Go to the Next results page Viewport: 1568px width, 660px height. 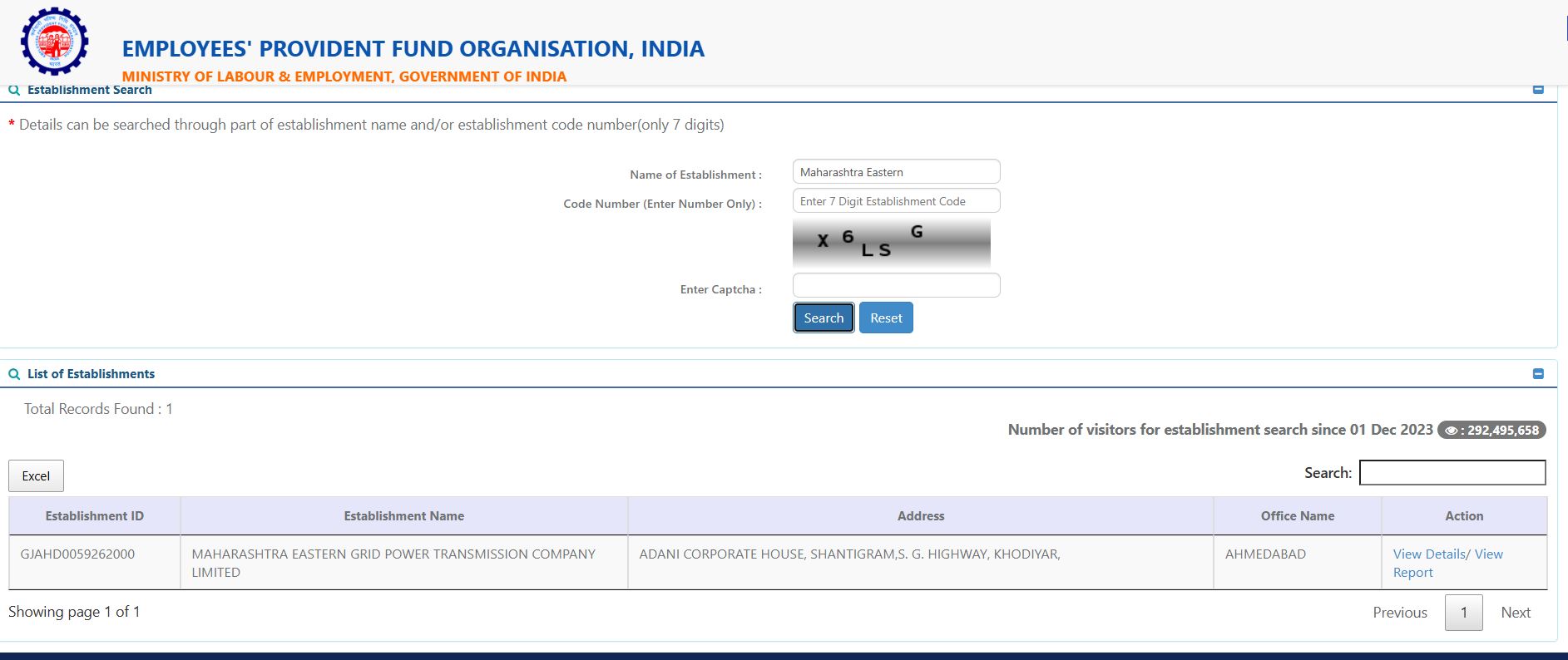tap(1515, 613)
